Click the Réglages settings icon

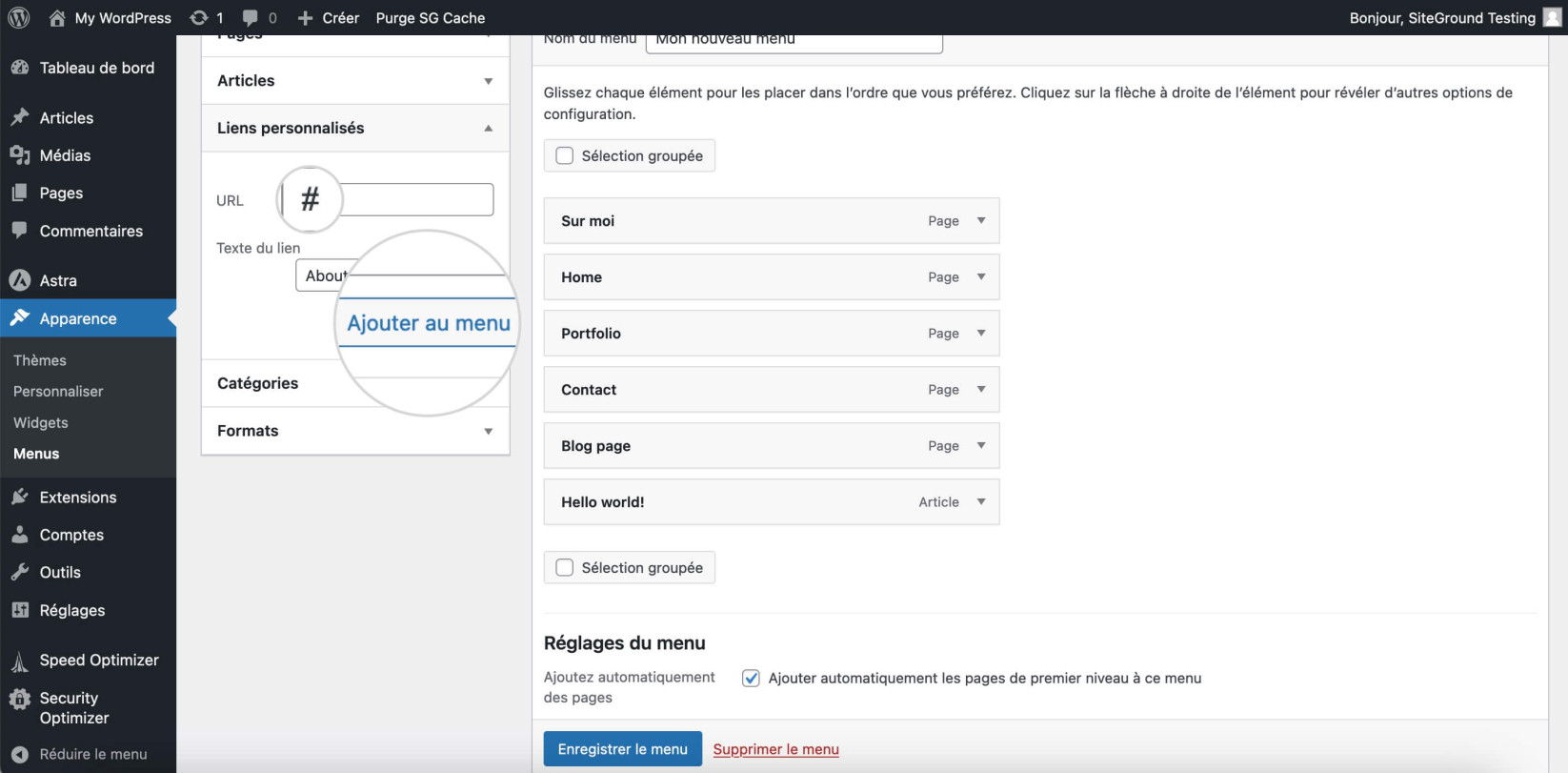tap(19, 610)
